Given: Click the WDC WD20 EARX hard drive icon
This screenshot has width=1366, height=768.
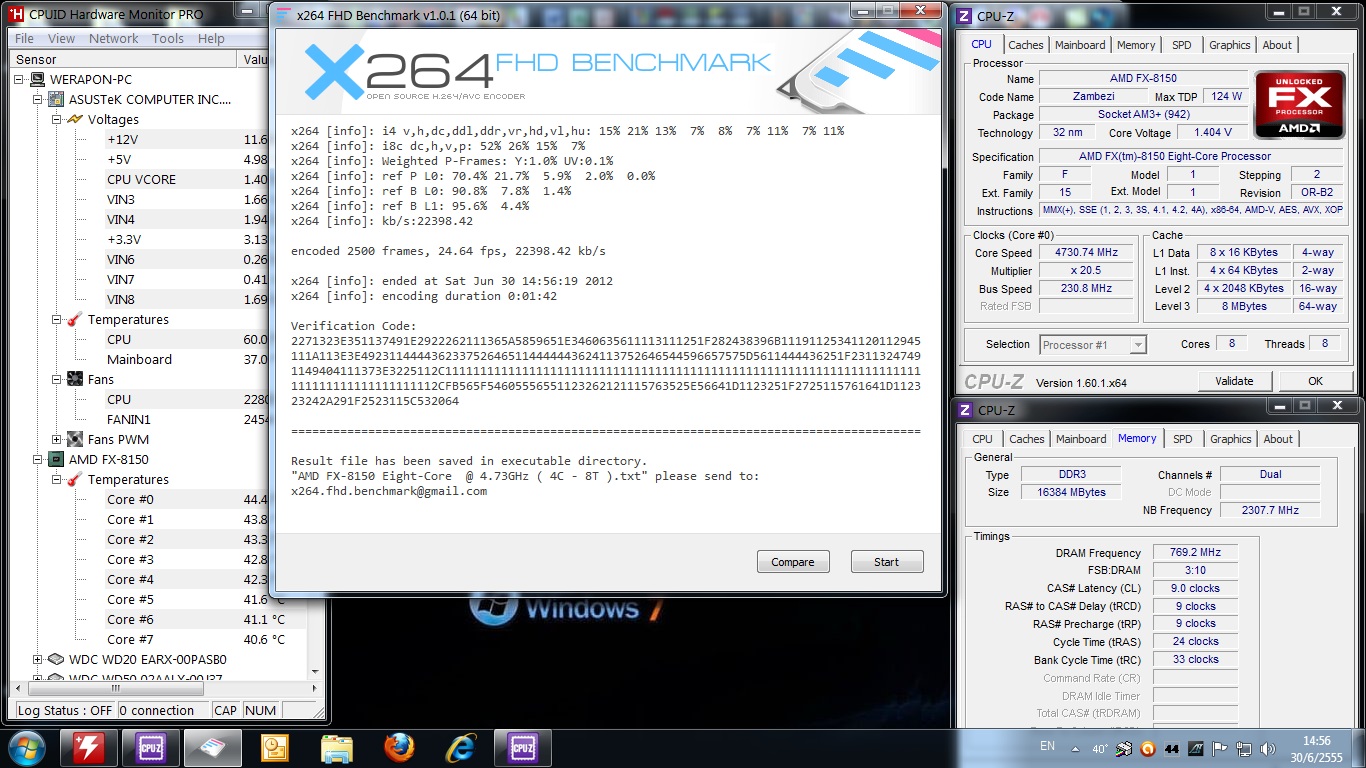Looking at the screenshot, I should click(x=57, y=660).
